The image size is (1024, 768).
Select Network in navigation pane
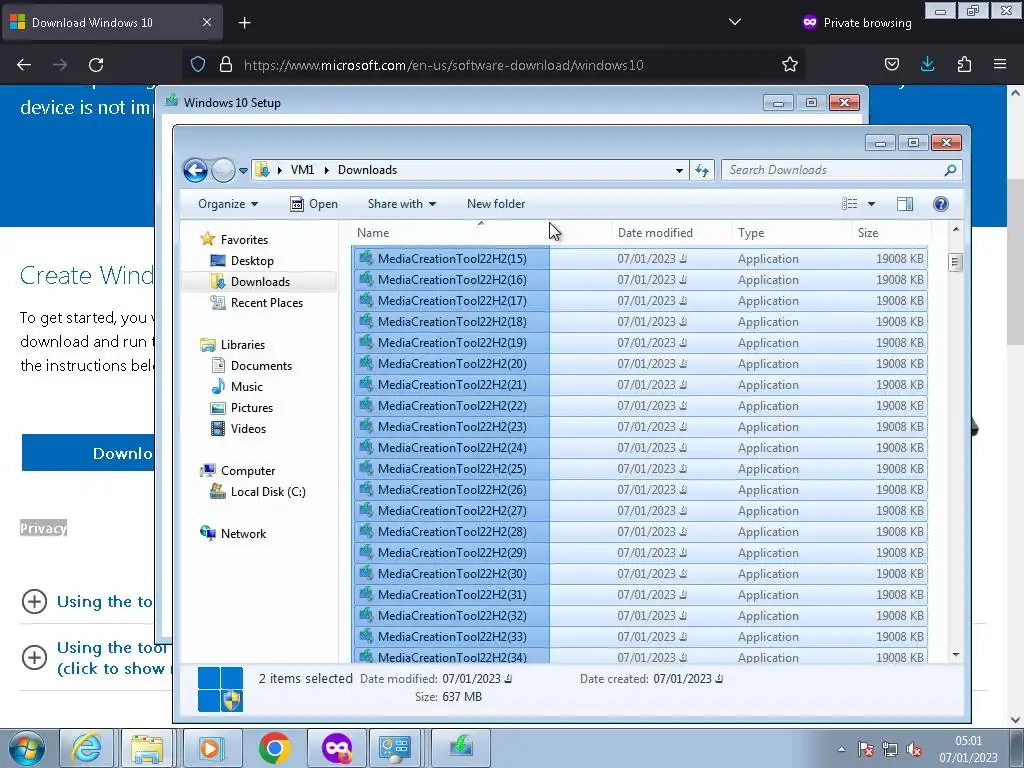pyautogui.click(x=243, y=534)
